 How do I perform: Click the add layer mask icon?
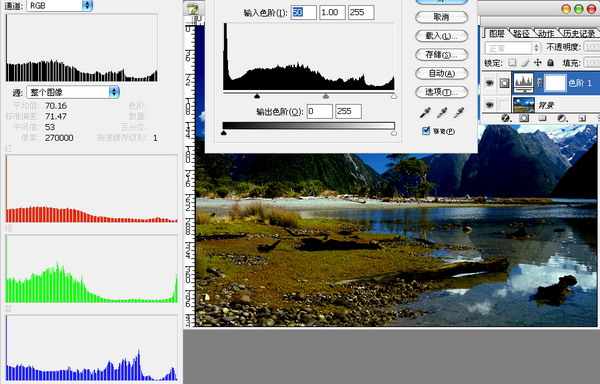click(524, 119)
